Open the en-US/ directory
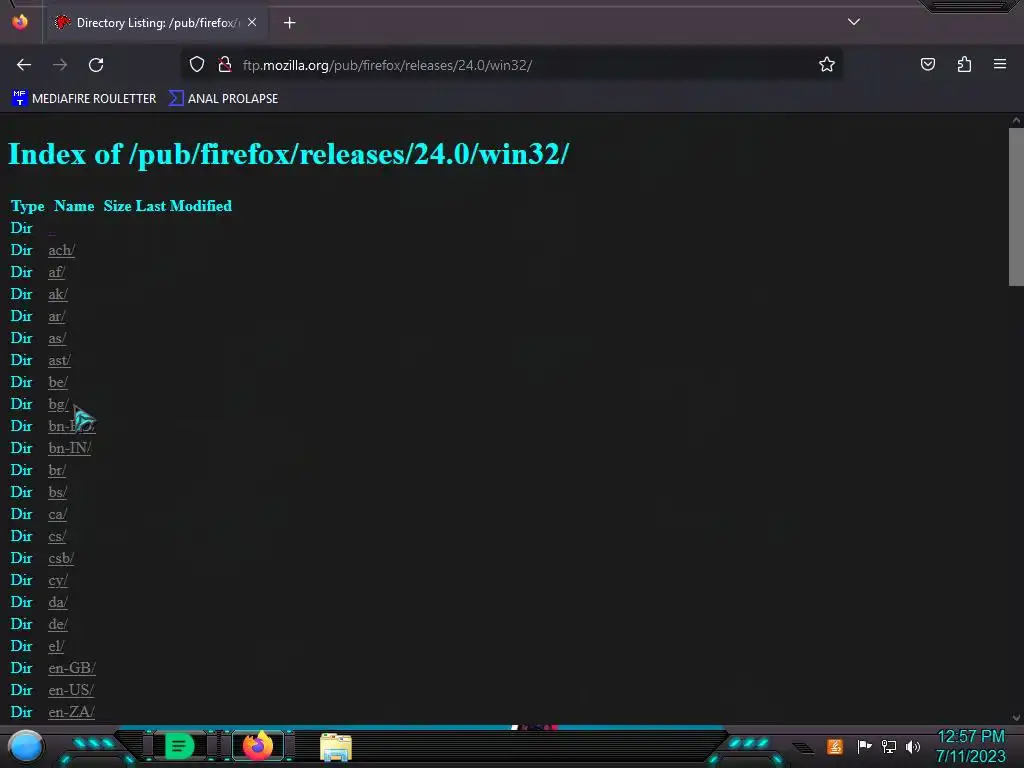Viewport: 1024px width, 768px height. [x=71, y=690]
